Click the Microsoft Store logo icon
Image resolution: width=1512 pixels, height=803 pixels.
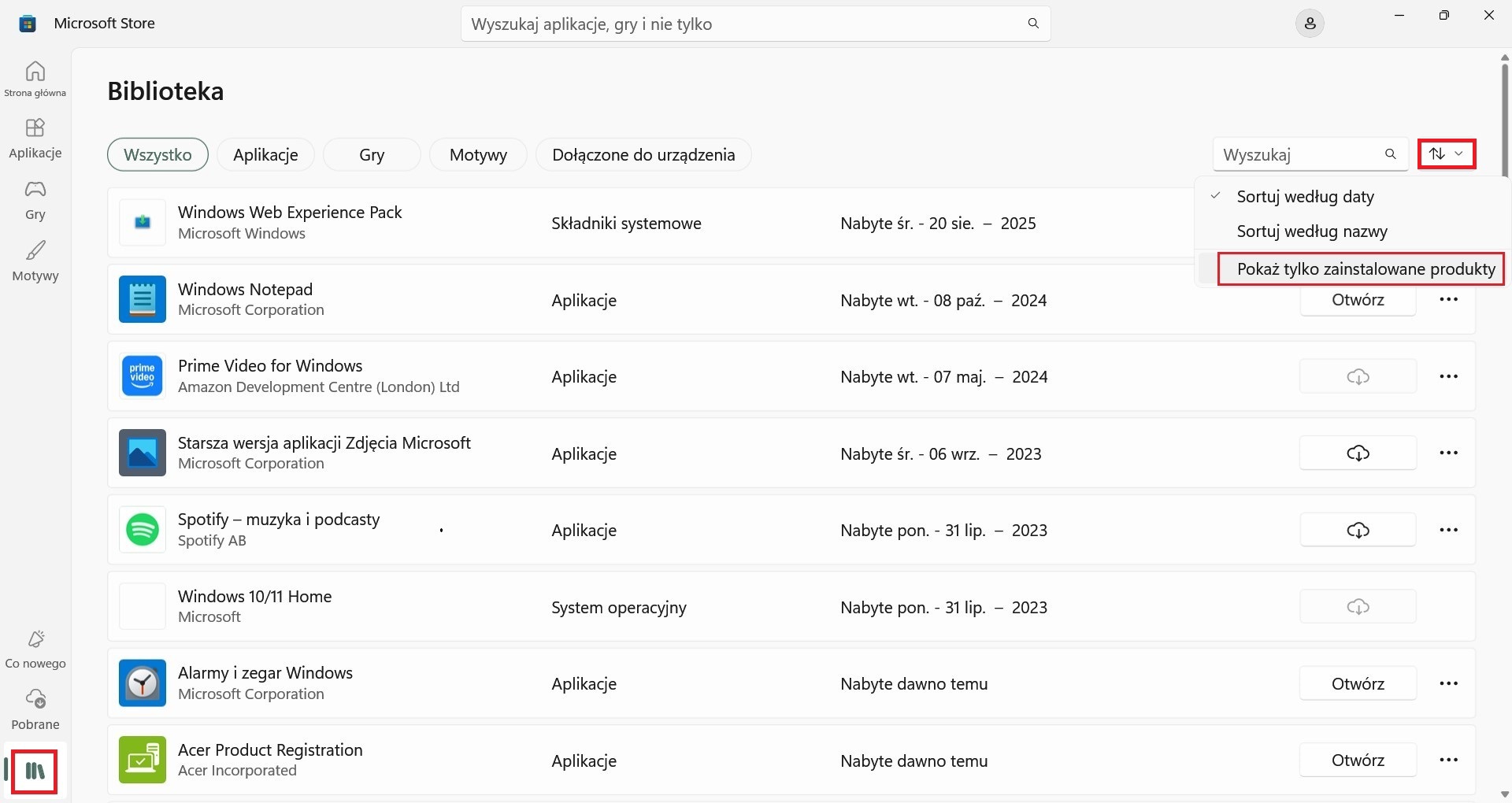[28, 24]
